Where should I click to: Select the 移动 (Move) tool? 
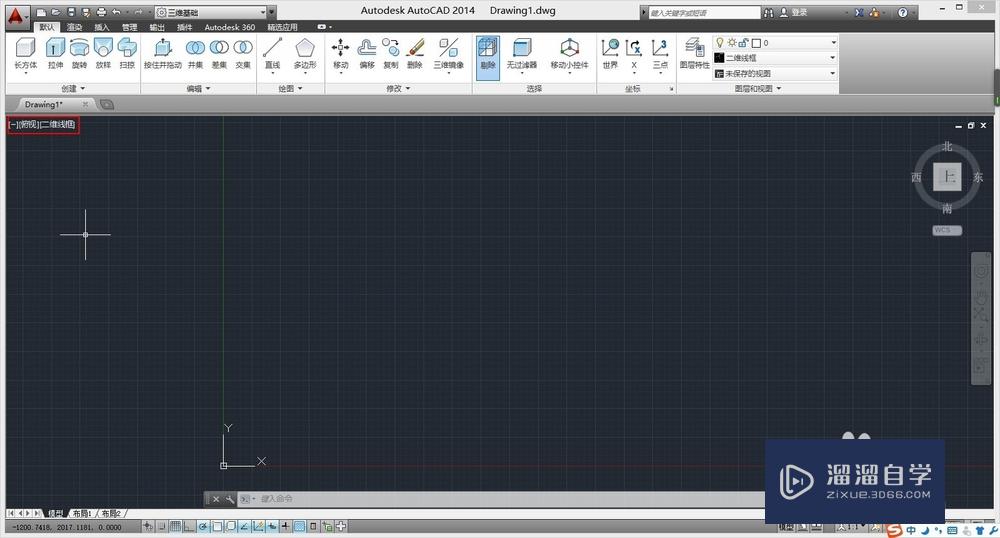341,54
